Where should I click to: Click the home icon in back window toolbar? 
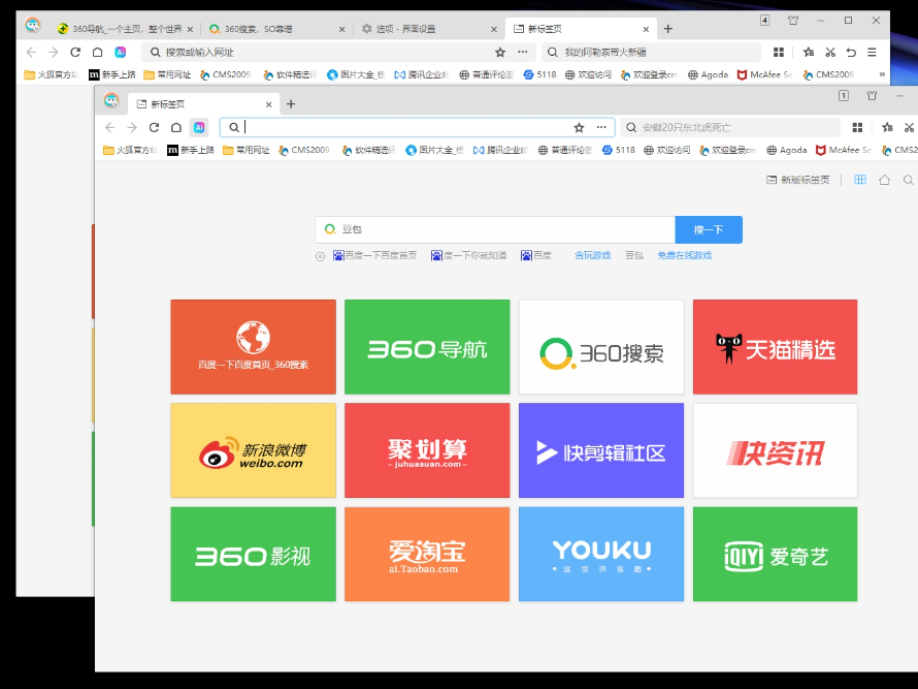(98, 52)
